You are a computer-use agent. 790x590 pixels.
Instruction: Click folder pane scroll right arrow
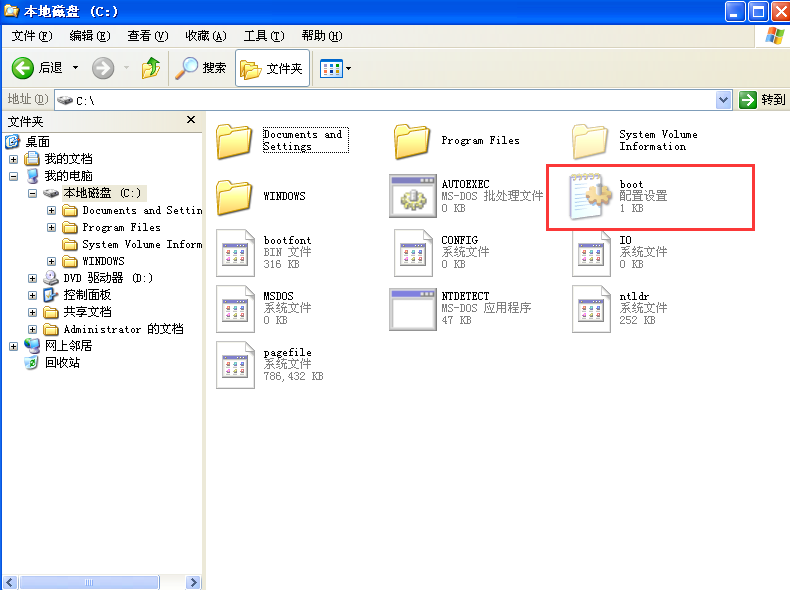click(x=193, y=582)
